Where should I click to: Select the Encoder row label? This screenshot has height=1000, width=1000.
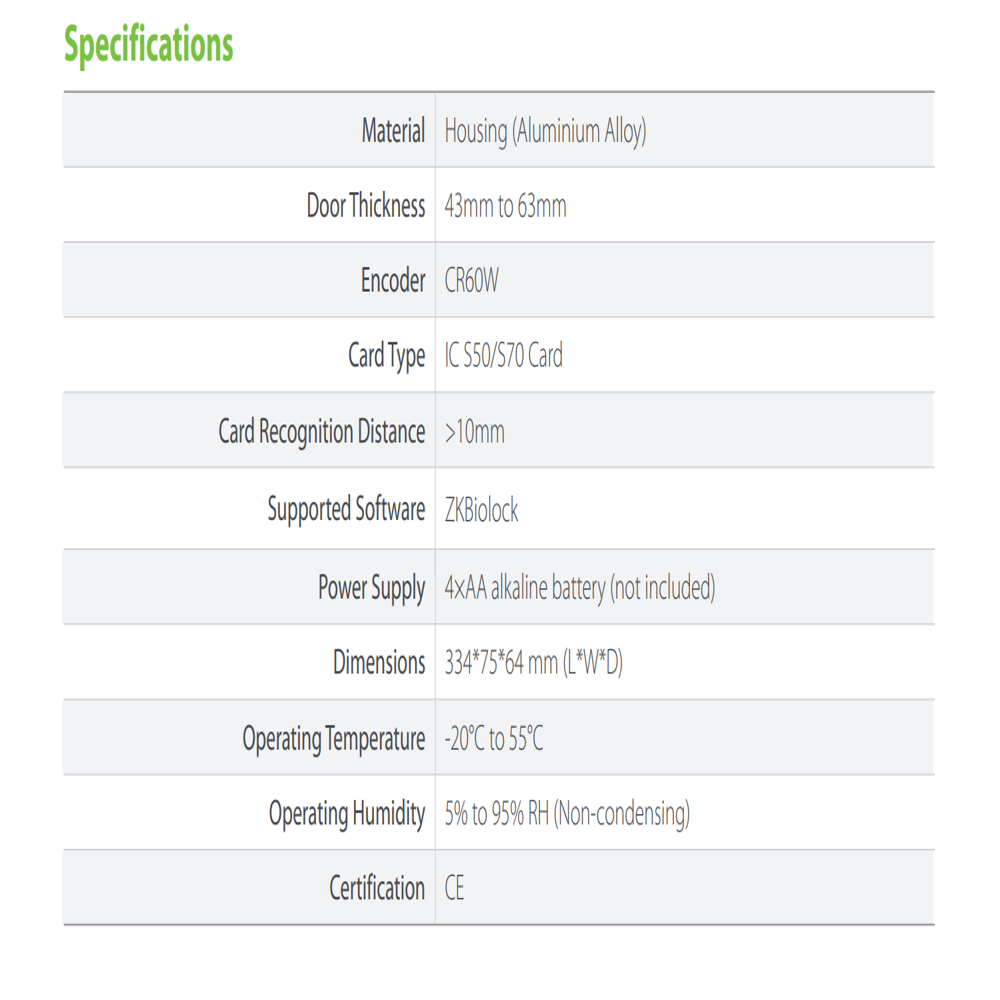pos(393,280)
